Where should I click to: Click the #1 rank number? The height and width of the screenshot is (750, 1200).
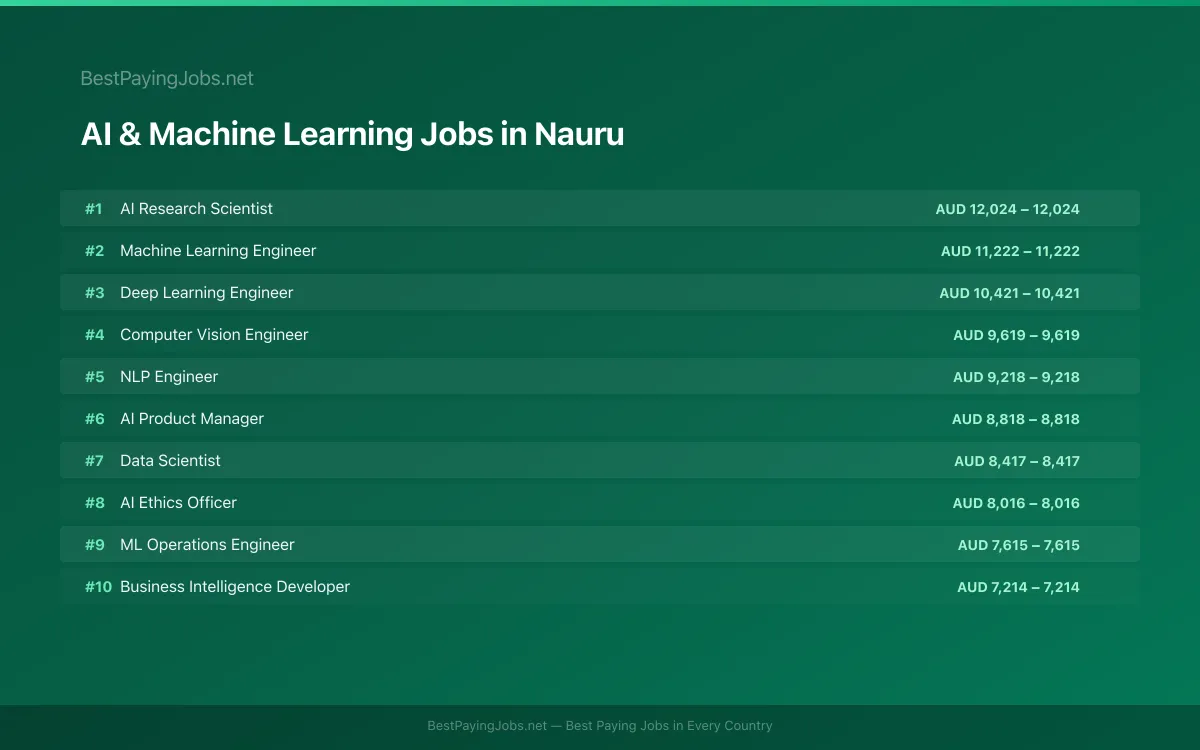(x=93, y=209)
